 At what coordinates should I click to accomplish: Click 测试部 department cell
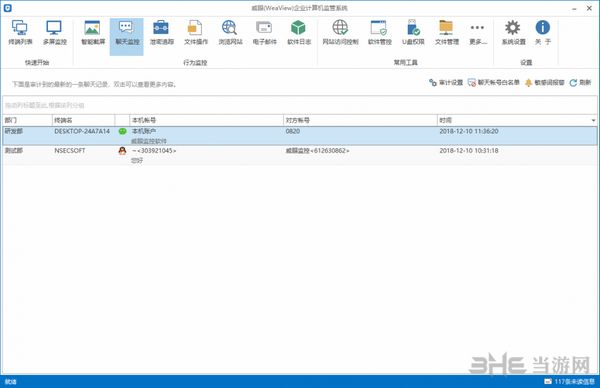click(13, 151)
